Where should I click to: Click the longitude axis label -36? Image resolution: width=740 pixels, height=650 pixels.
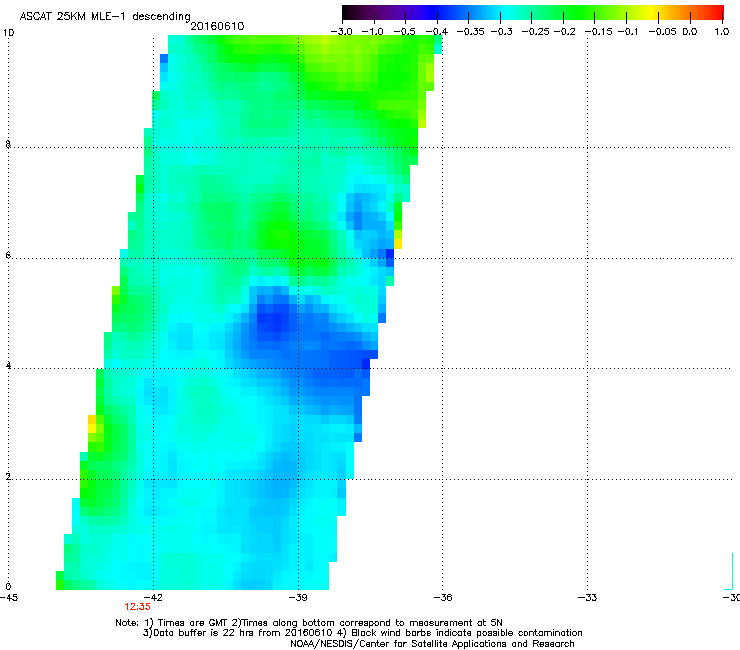coord(442,597)
